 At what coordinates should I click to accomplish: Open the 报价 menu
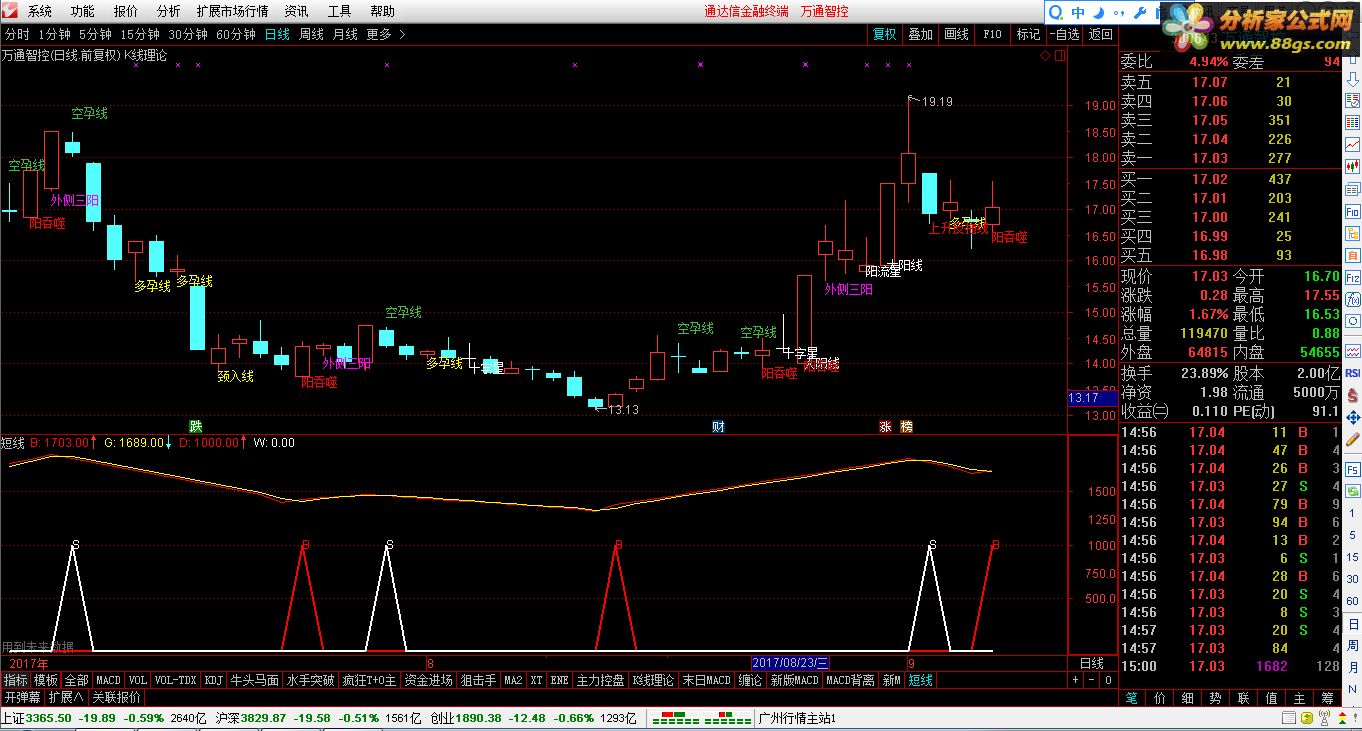(125, 11)
